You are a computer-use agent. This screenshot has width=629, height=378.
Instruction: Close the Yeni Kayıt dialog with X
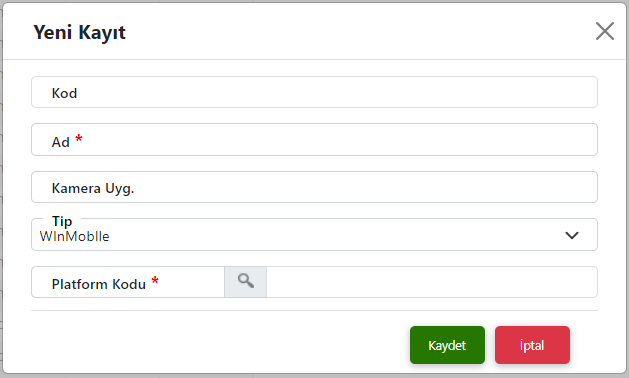[x=605, y=31]
